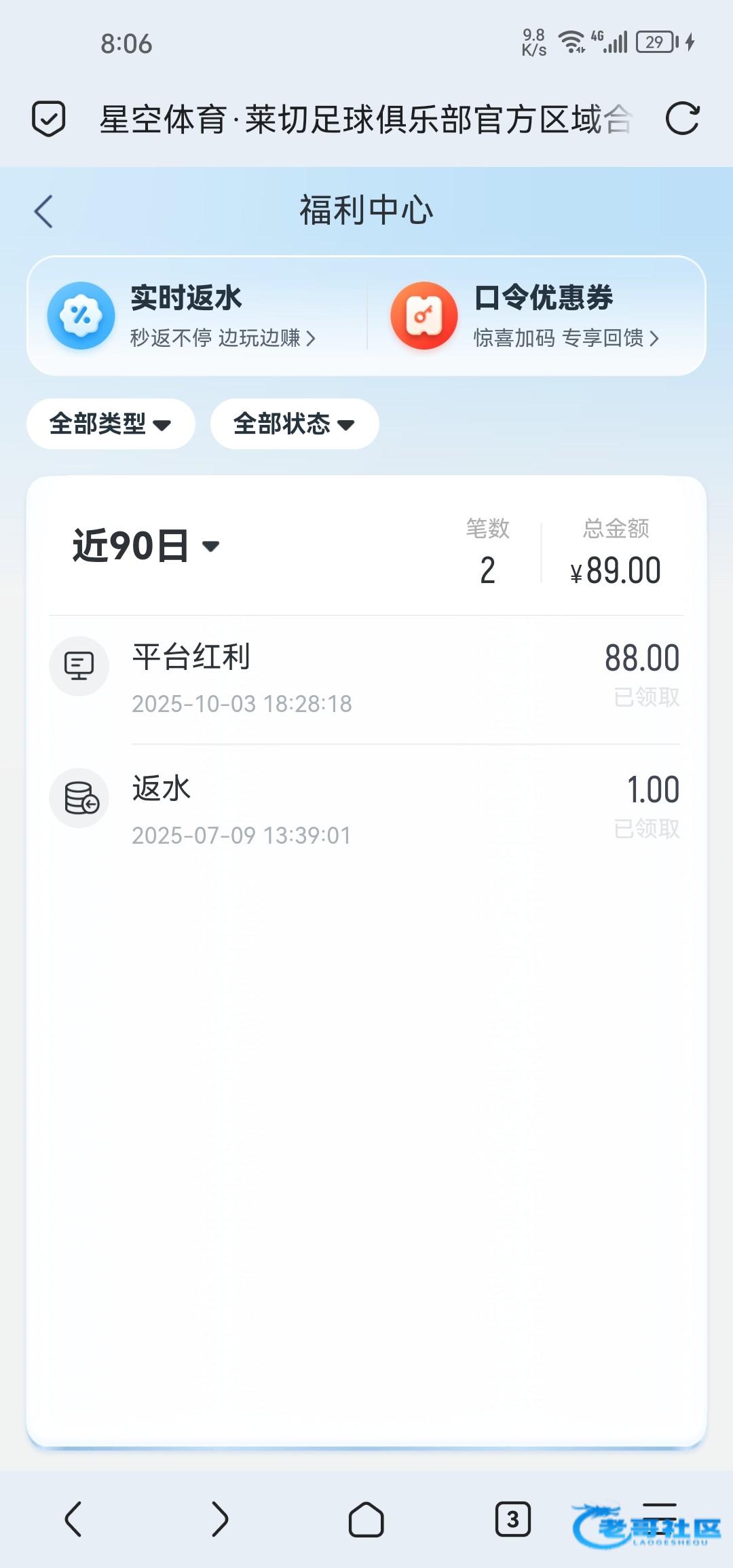Open 秒返不停 边玩边赚 link
Viewport: 733px width, 1568px height.
point(223,338)
